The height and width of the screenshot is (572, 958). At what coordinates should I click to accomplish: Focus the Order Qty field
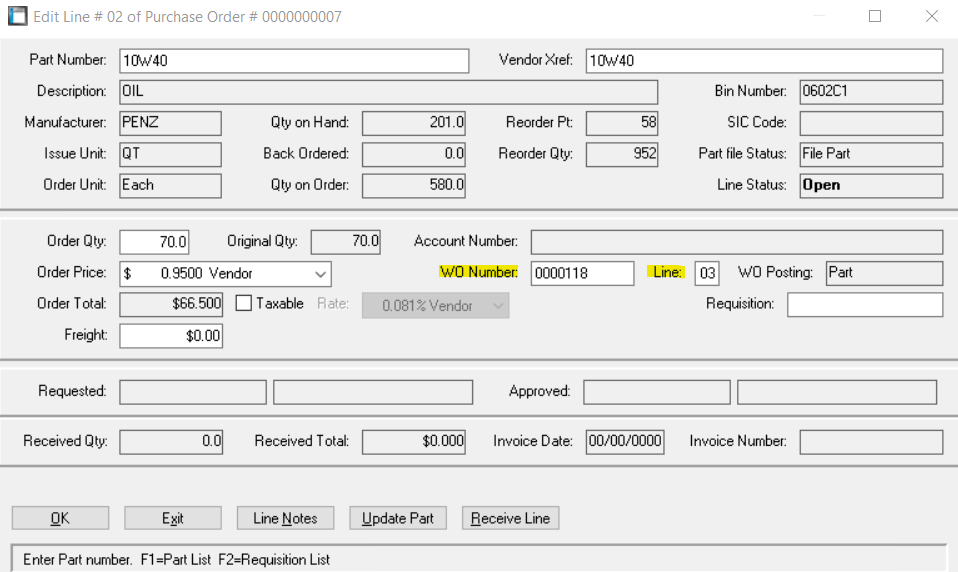pos(154,242)
